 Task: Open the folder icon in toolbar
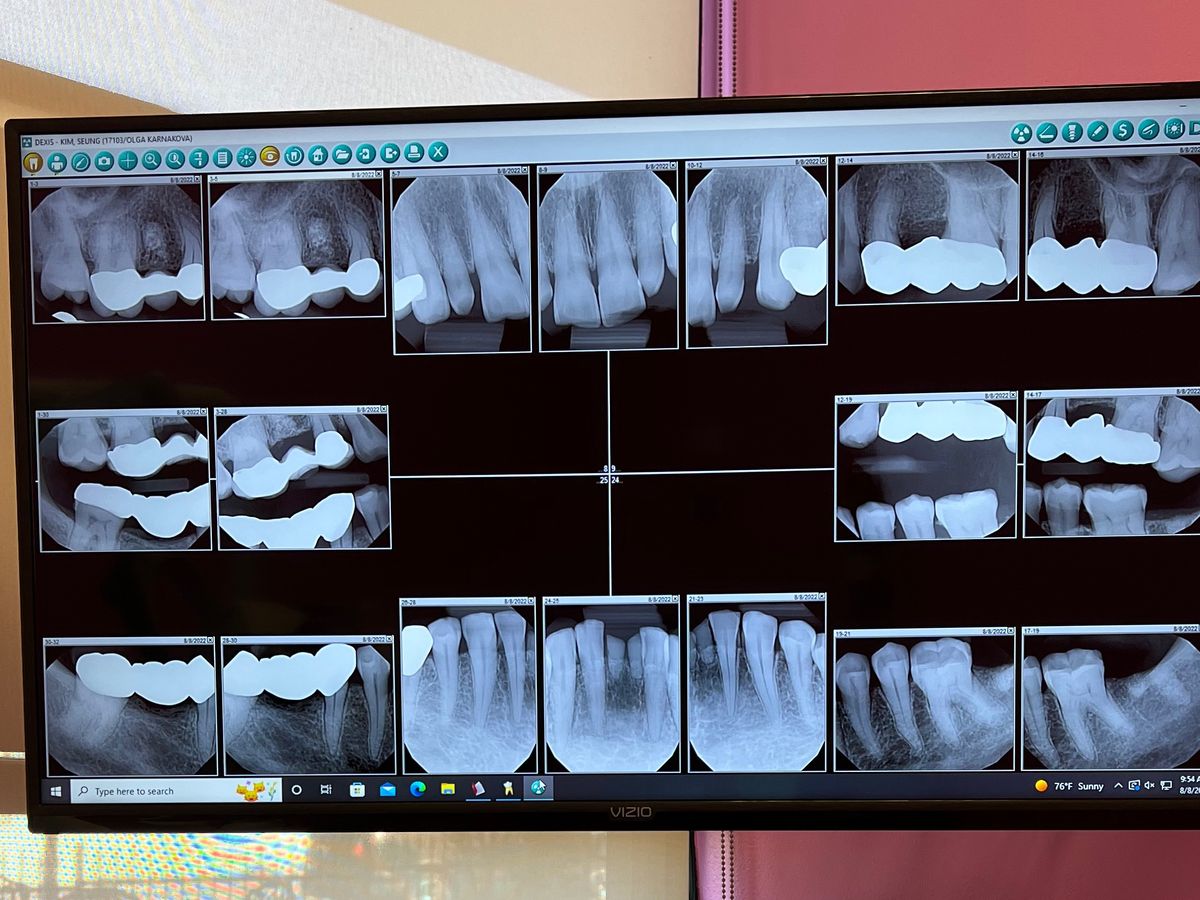point(342,155)
